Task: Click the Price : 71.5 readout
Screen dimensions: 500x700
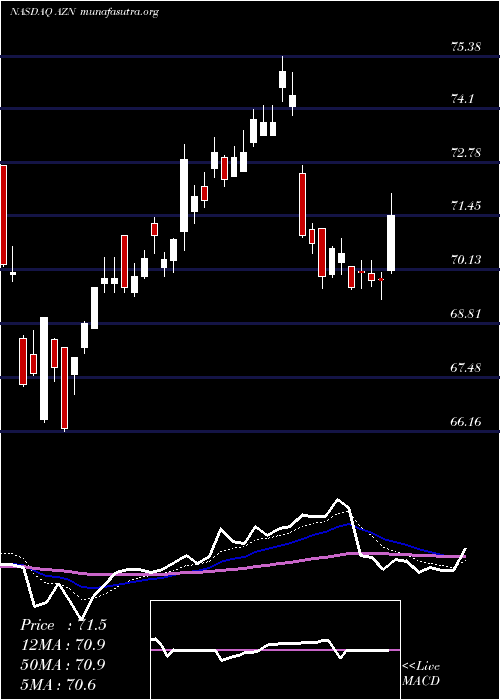Action: tap(63, 625)
